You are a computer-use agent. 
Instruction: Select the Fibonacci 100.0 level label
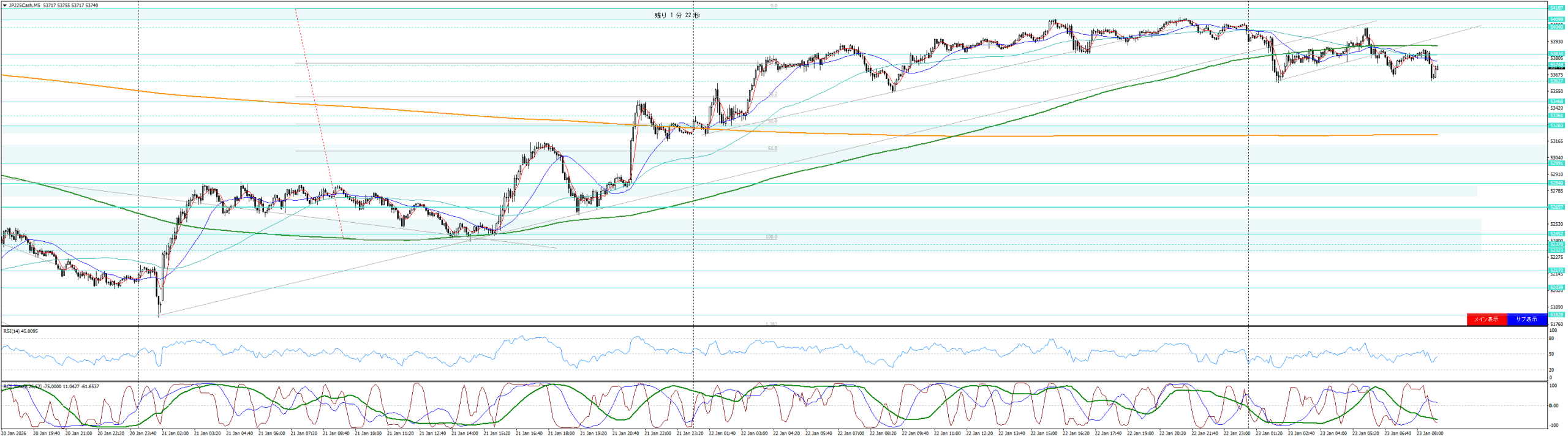coord(771,237)
